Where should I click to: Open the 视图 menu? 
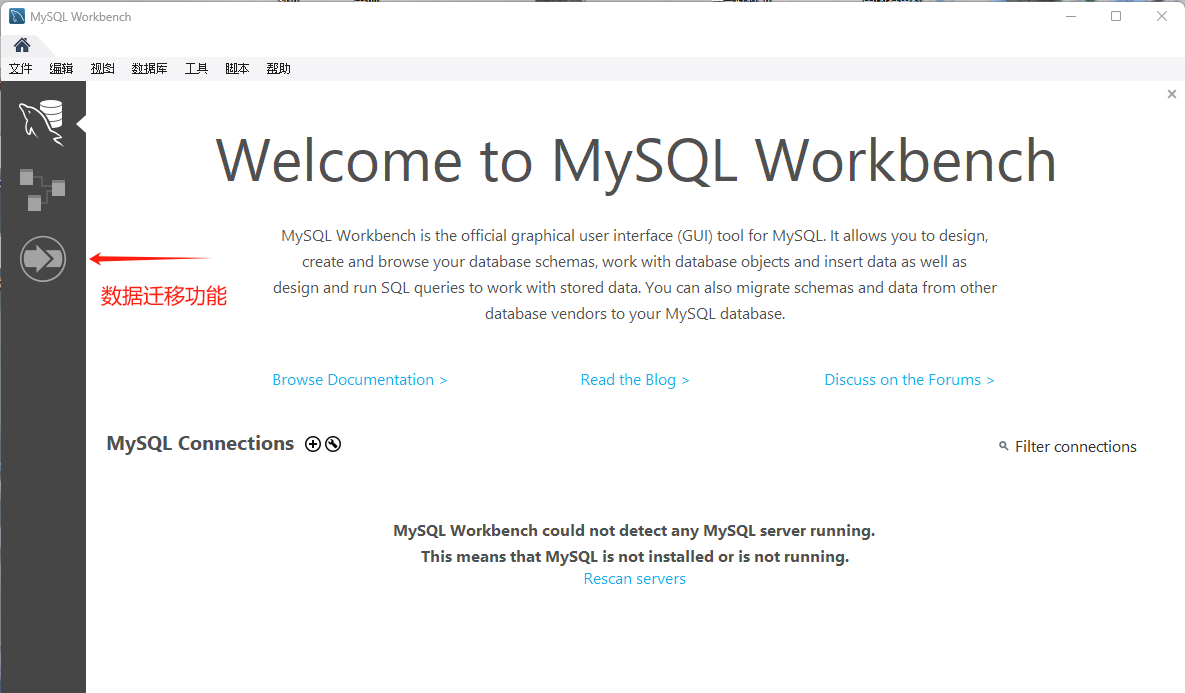tap(102, 69)
